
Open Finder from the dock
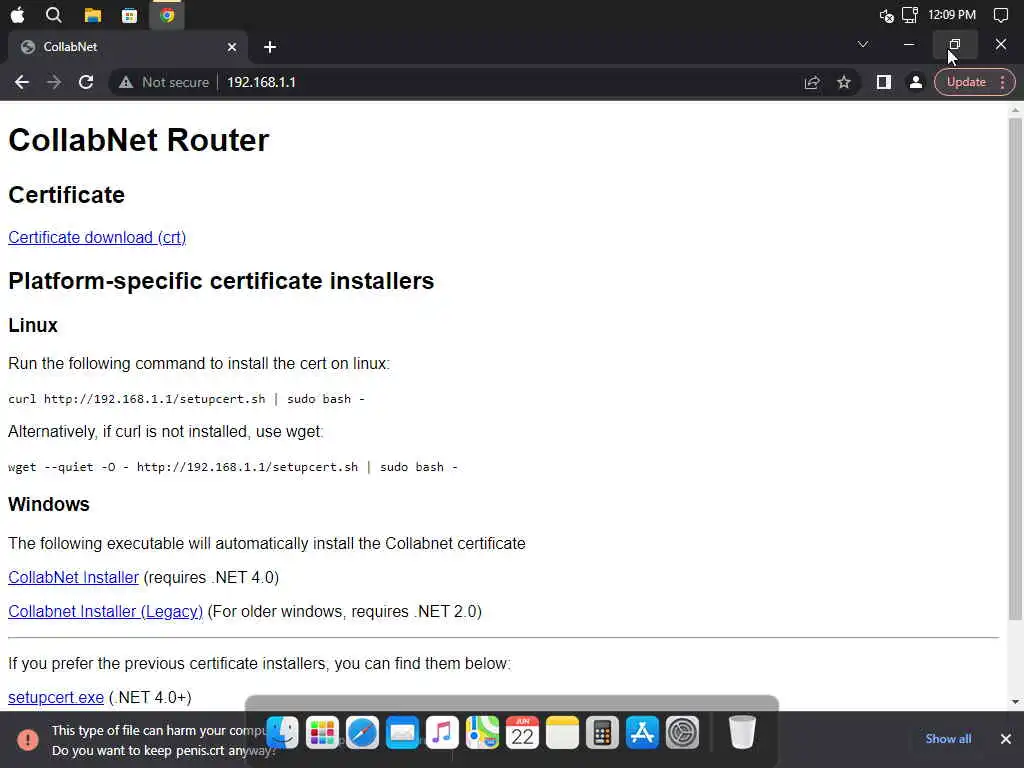tap(282, 732)
